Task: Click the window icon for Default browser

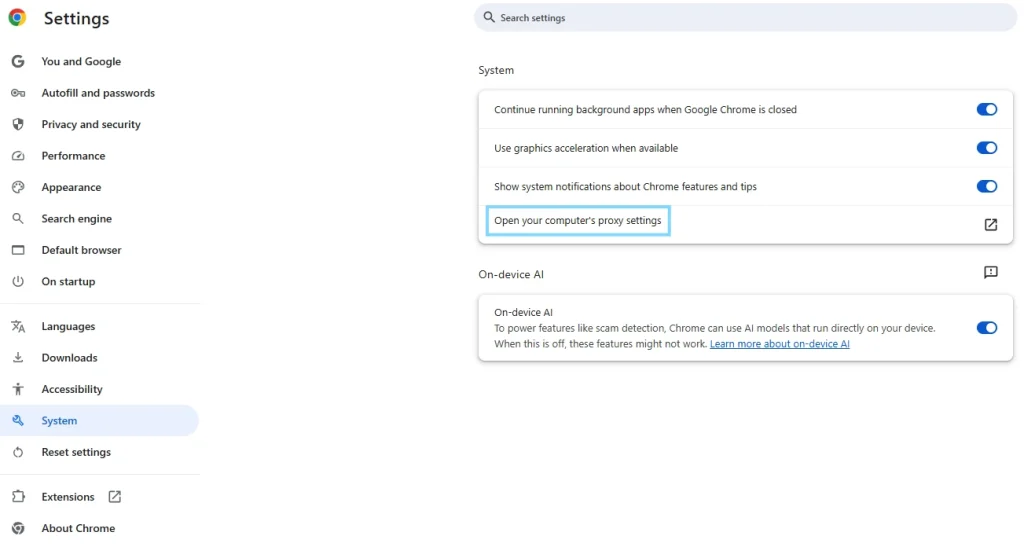Action: (18, 250)
